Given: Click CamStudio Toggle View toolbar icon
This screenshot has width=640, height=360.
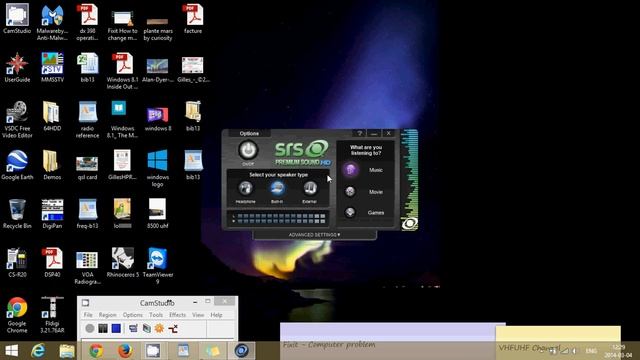Looking at the screenshot, I should pyautogui.click(x=133, y=328).
